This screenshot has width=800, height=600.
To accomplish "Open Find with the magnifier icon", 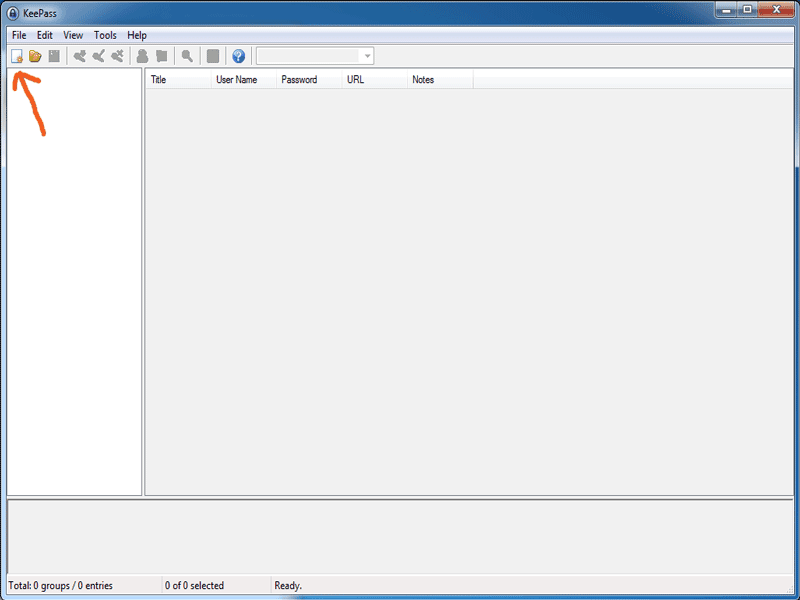I will [187, 57].
